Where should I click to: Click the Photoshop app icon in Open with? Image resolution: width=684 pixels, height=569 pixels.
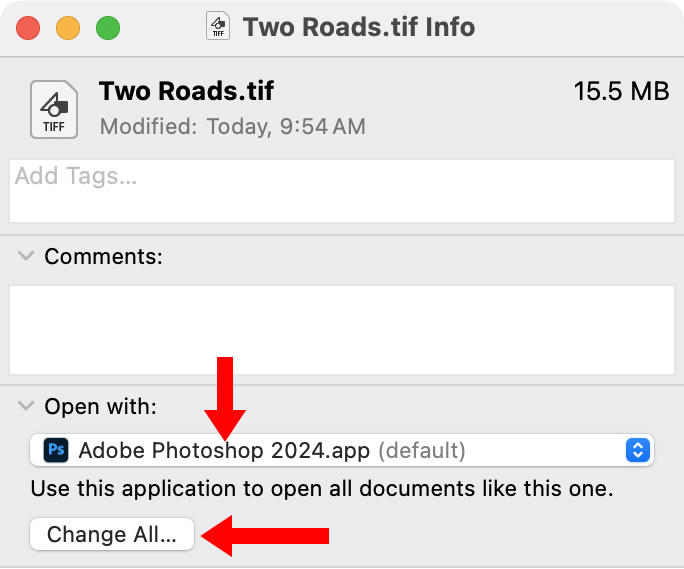click(57, 451)
